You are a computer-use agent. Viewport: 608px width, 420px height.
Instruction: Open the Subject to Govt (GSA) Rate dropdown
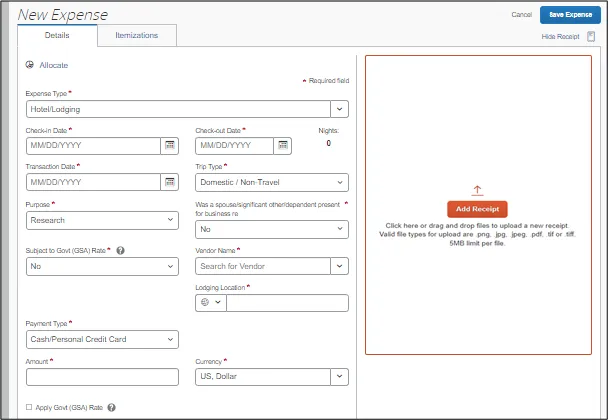click(102, 266)
